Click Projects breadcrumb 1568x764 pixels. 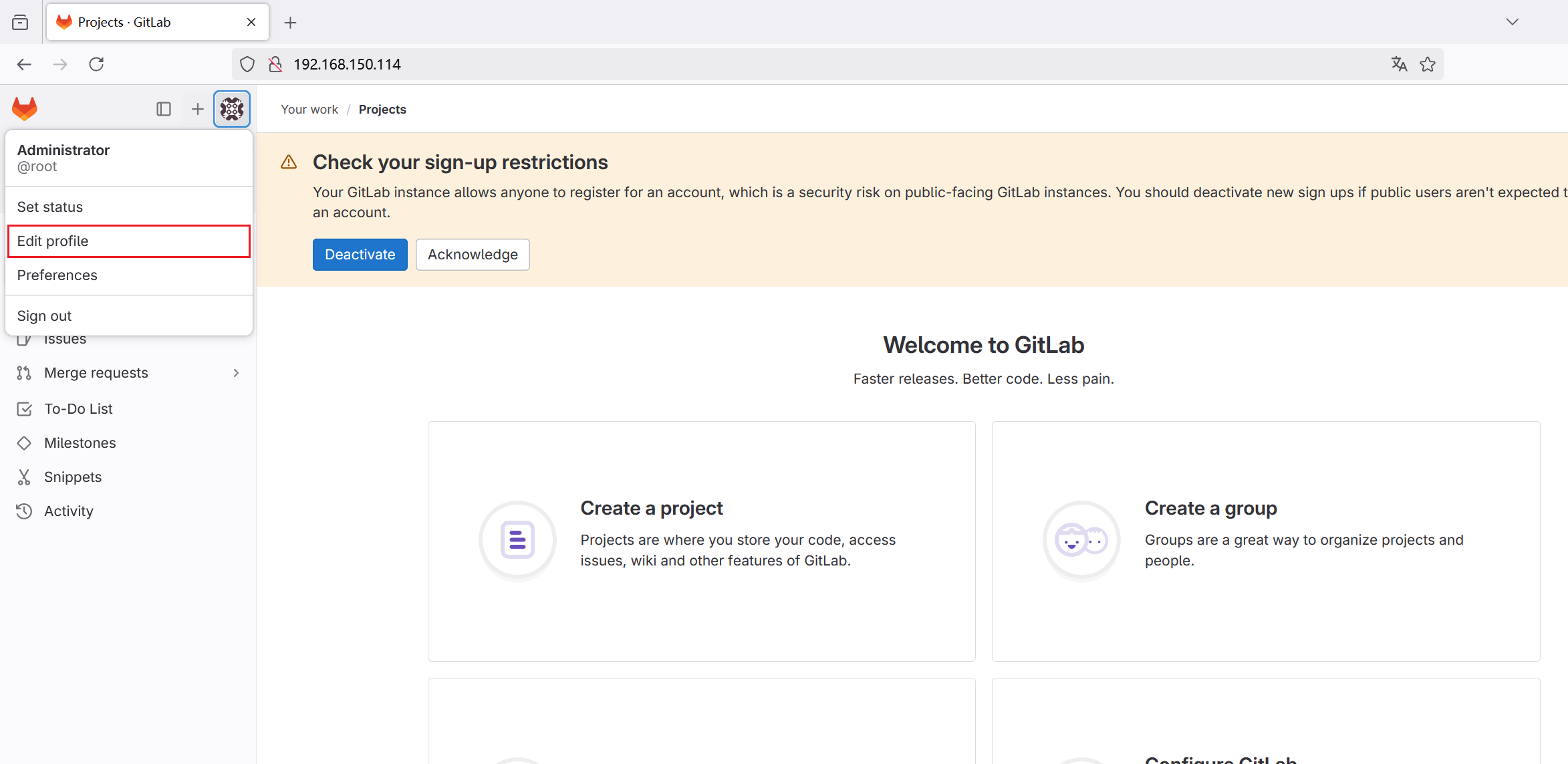(x=382, y=110)
